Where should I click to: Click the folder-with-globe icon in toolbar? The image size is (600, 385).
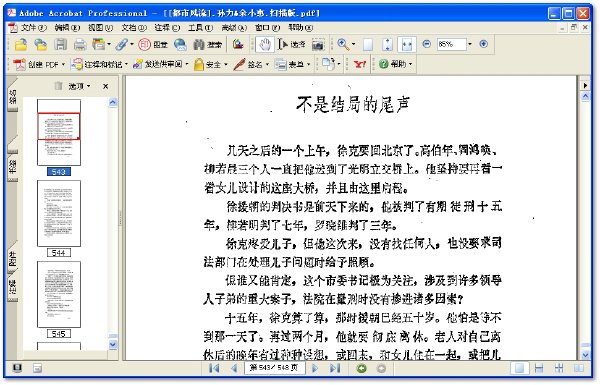(x=40, y=45)
